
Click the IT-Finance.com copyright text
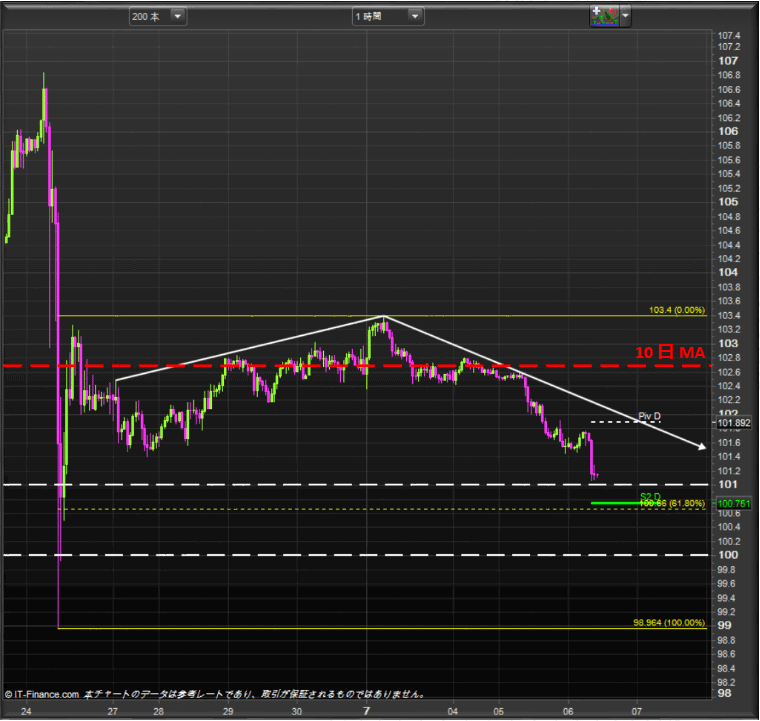click(42, 695)
